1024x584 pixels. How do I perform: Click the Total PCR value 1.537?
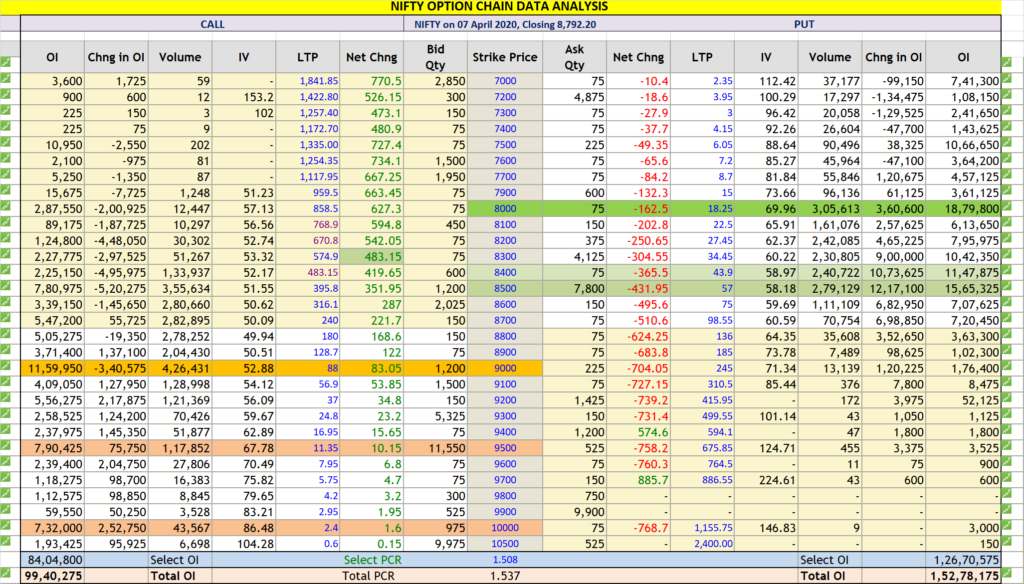pyautogui.click(x=505, y=576)
